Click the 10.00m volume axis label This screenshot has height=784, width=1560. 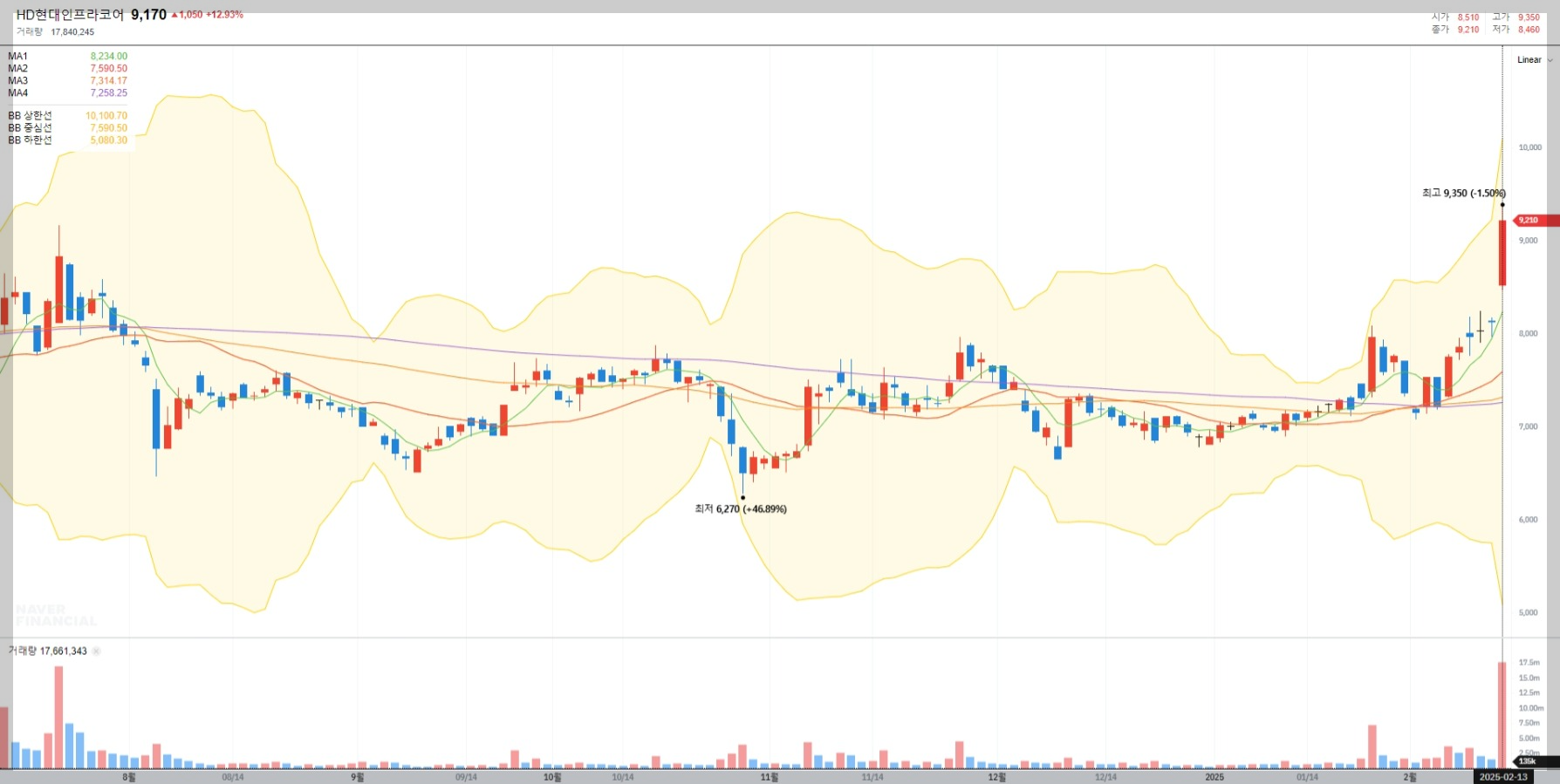click(x=1531, y=708)
